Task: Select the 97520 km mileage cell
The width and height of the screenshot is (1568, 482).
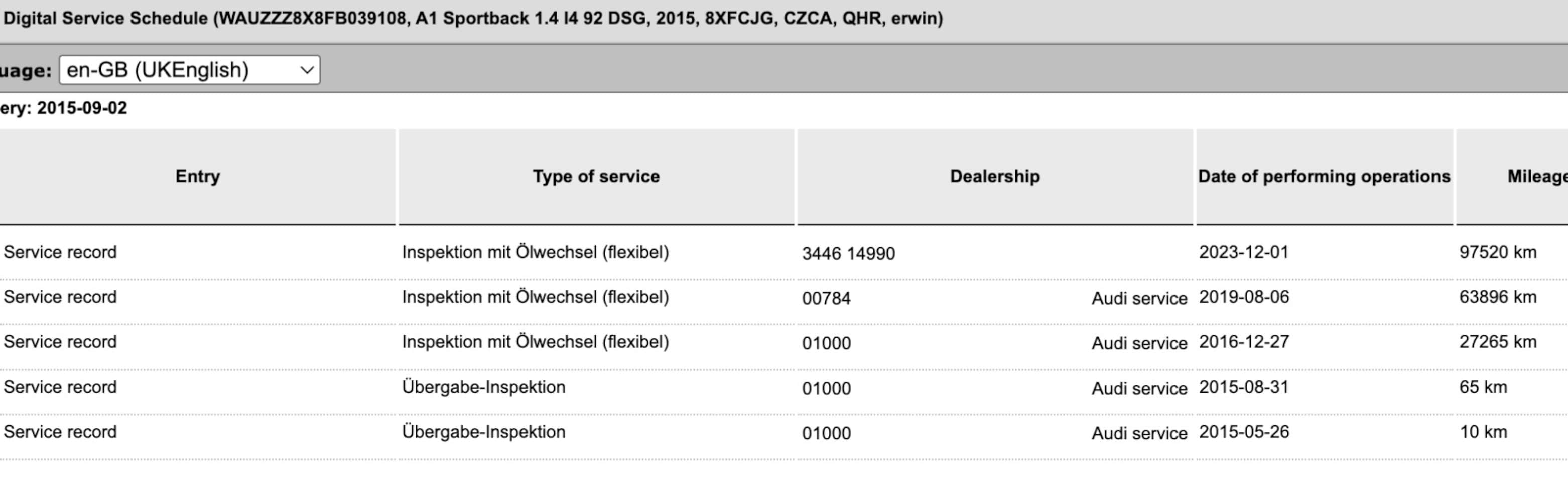Action: pos(1497,252)
